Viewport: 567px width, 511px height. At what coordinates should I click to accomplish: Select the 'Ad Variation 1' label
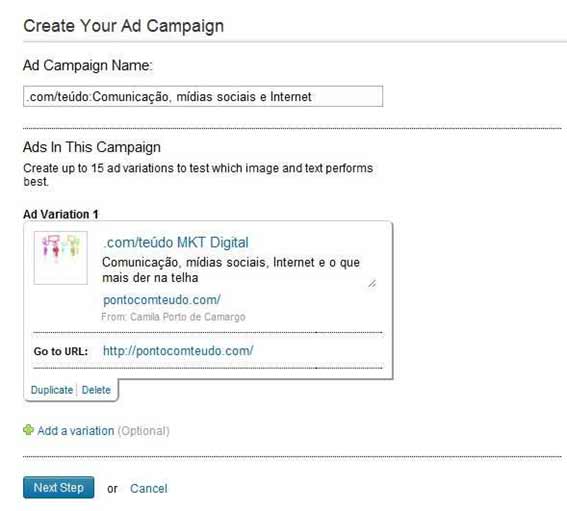click(x=61, y=214)
